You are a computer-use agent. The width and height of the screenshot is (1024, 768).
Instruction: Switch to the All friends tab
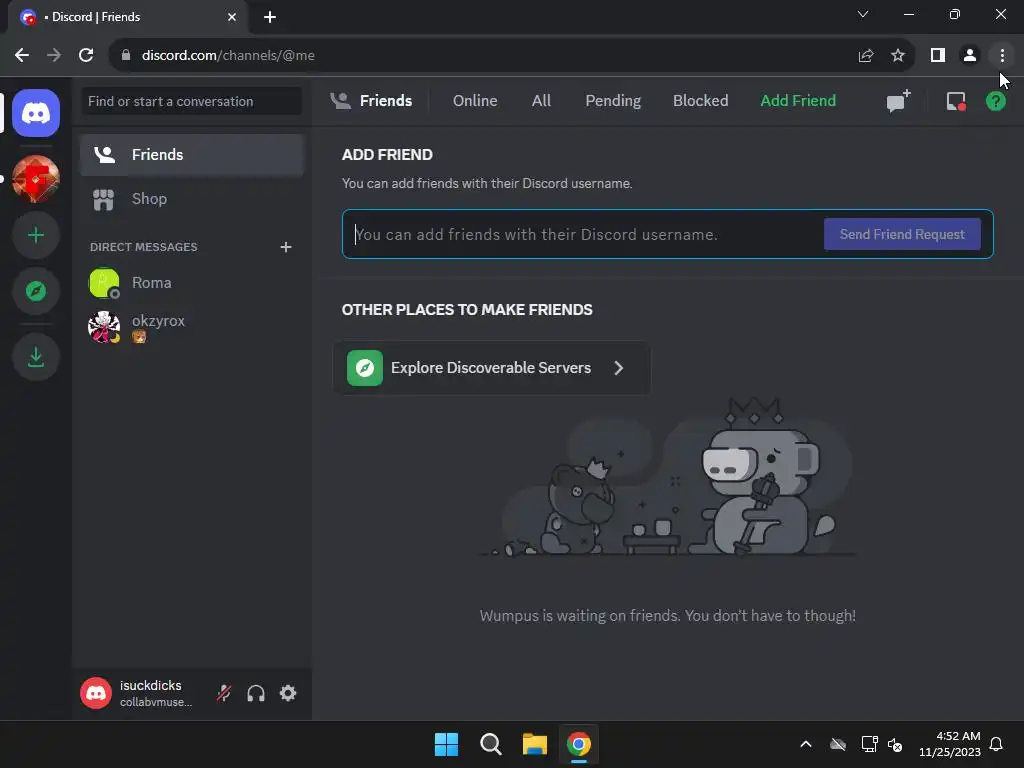tap(541, 101)
